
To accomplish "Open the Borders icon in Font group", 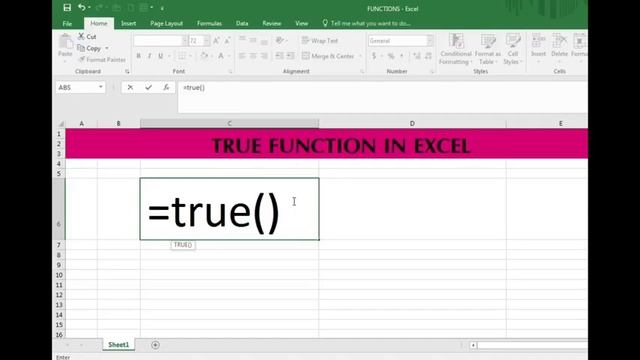I will pyautogui.click(x=182, y=56).
